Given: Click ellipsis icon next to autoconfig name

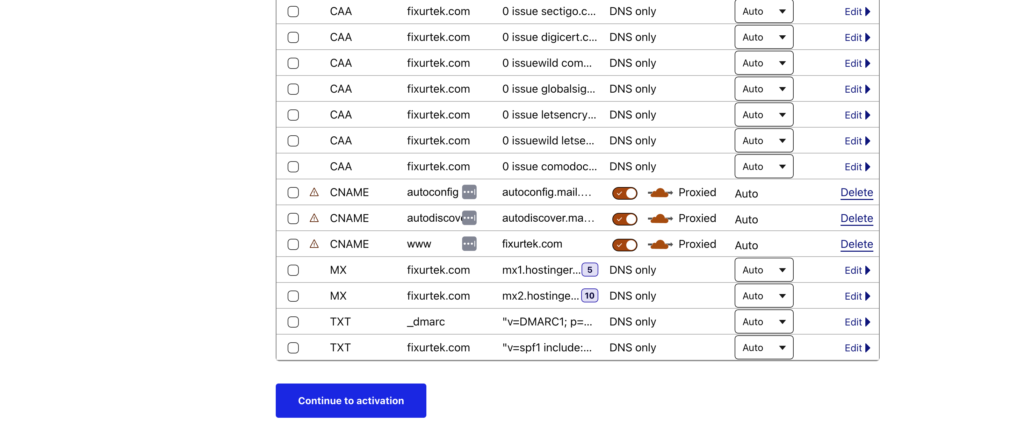Looking at the screenshot, I should (469, 192).
